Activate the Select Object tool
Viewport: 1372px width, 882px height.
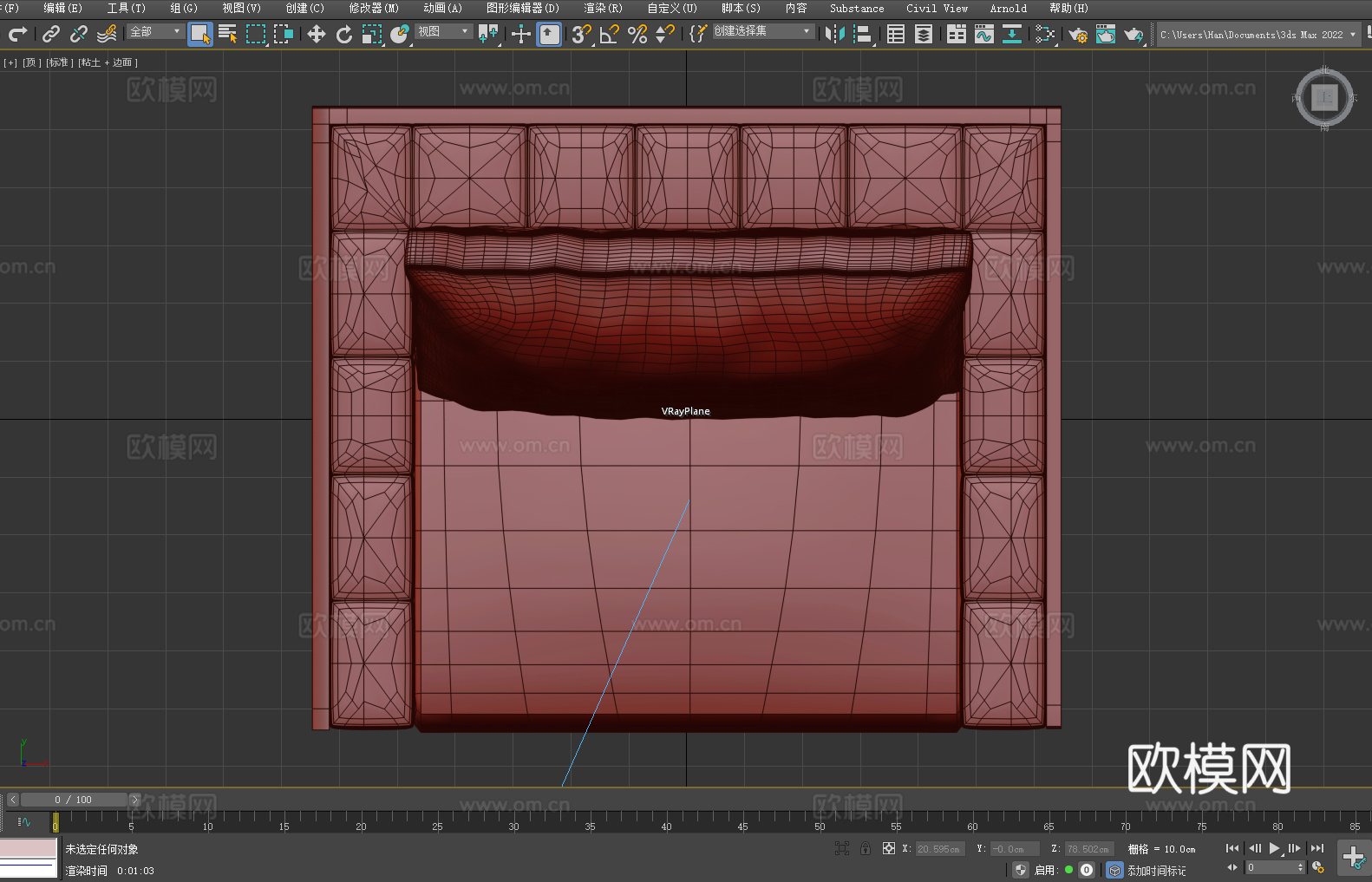pos(200,34)
